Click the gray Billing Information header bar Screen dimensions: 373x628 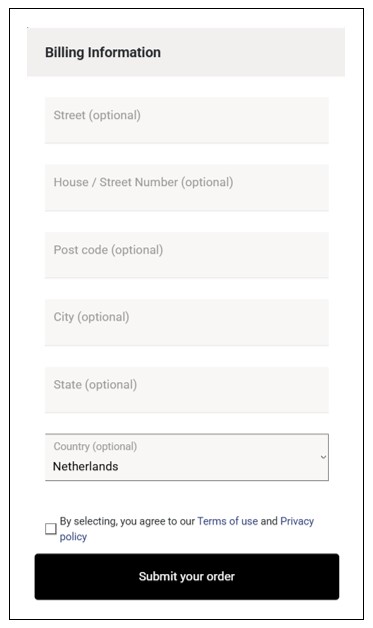[186, 52]
